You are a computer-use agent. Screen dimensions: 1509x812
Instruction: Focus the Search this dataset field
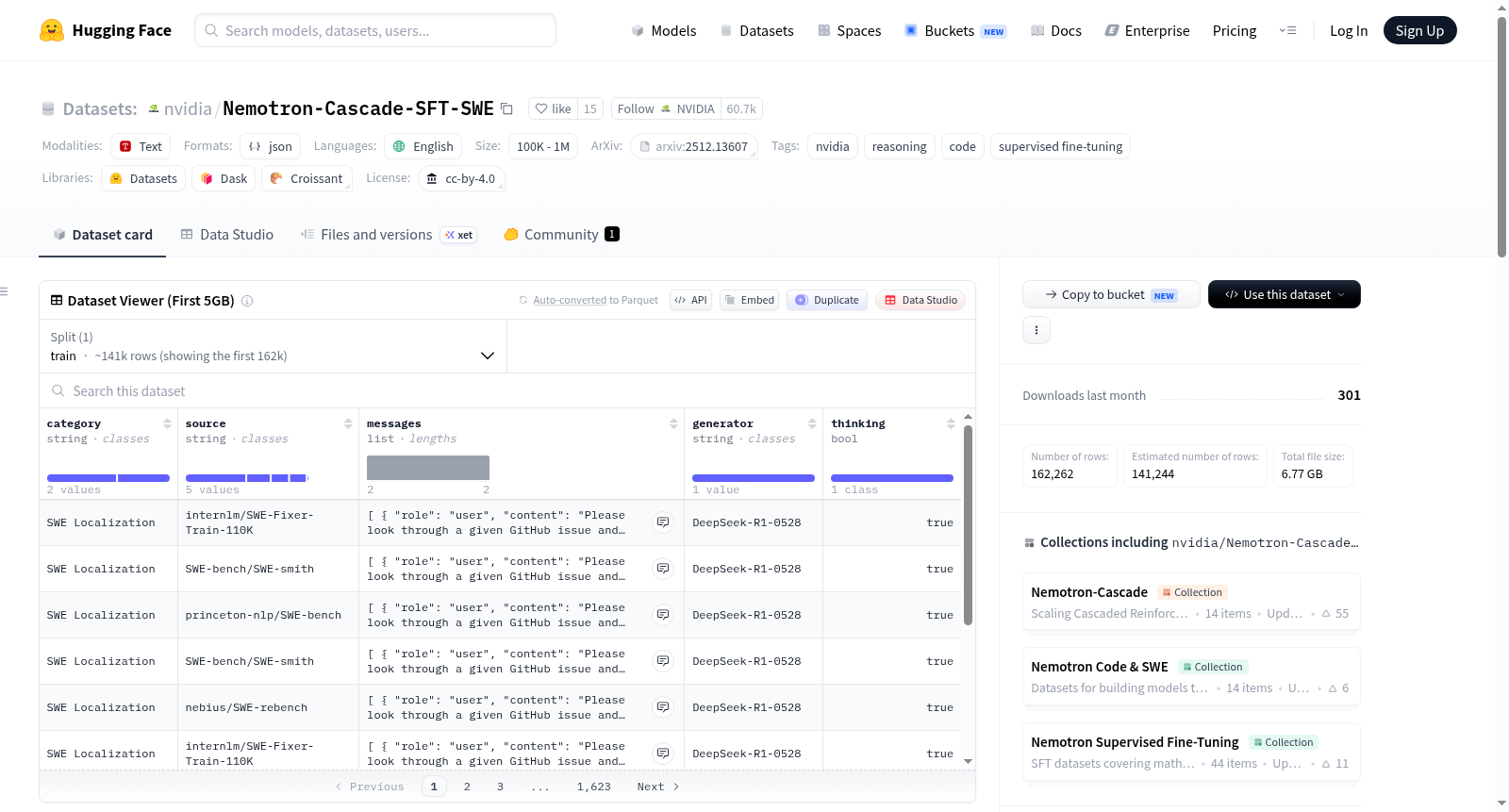[507, 390]
